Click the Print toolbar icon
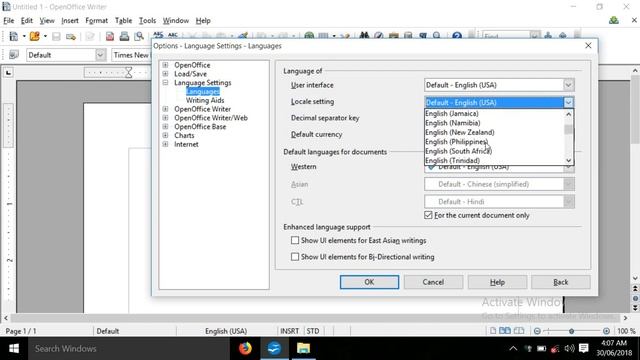 [x=124, y=37]
